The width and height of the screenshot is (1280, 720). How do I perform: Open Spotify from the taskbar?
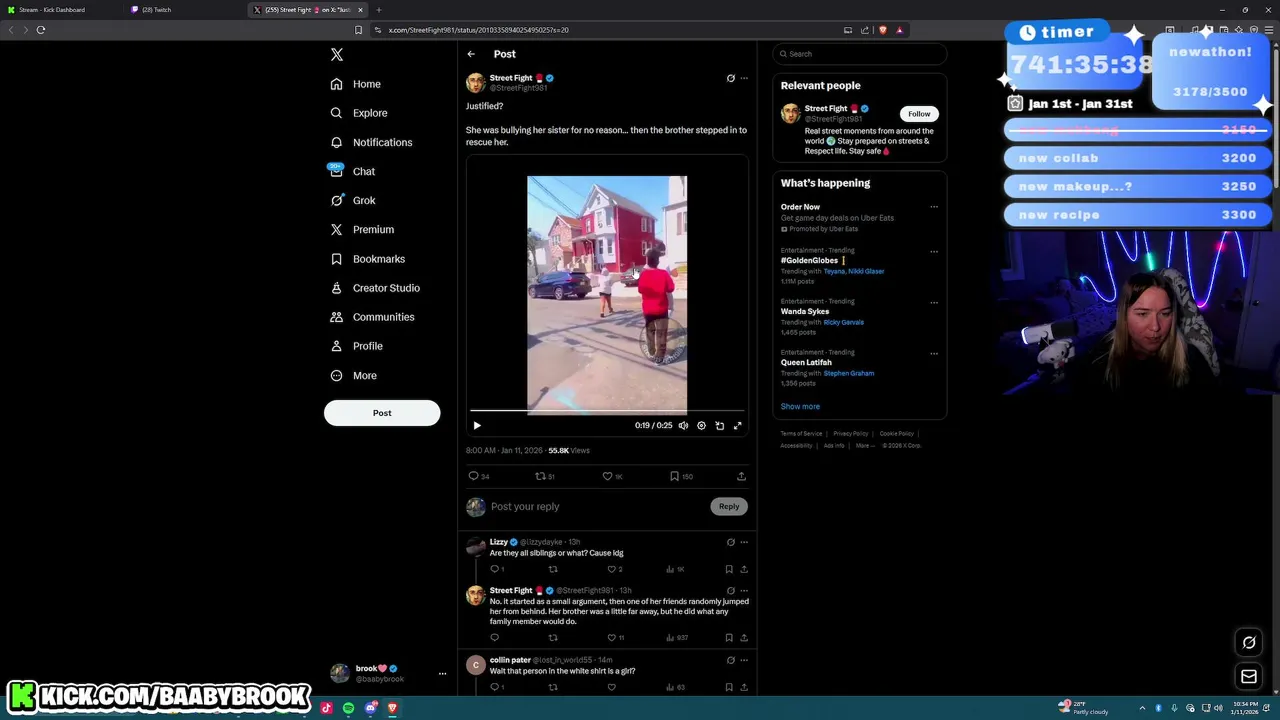(x=348, y=708)
